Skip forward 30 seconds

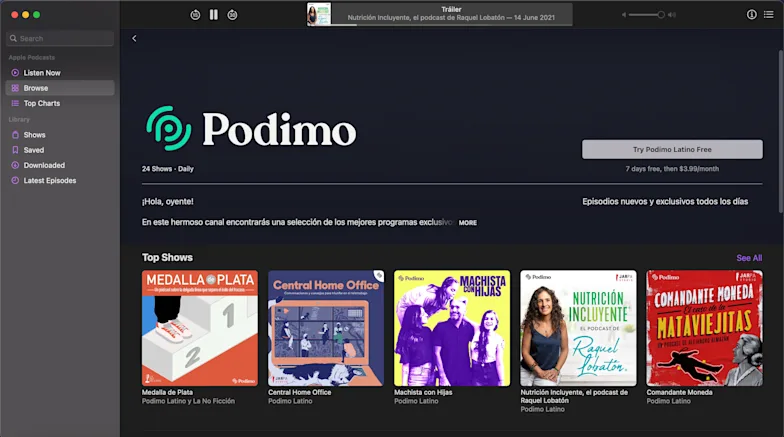pyautogui.click(x=232, y=15)
